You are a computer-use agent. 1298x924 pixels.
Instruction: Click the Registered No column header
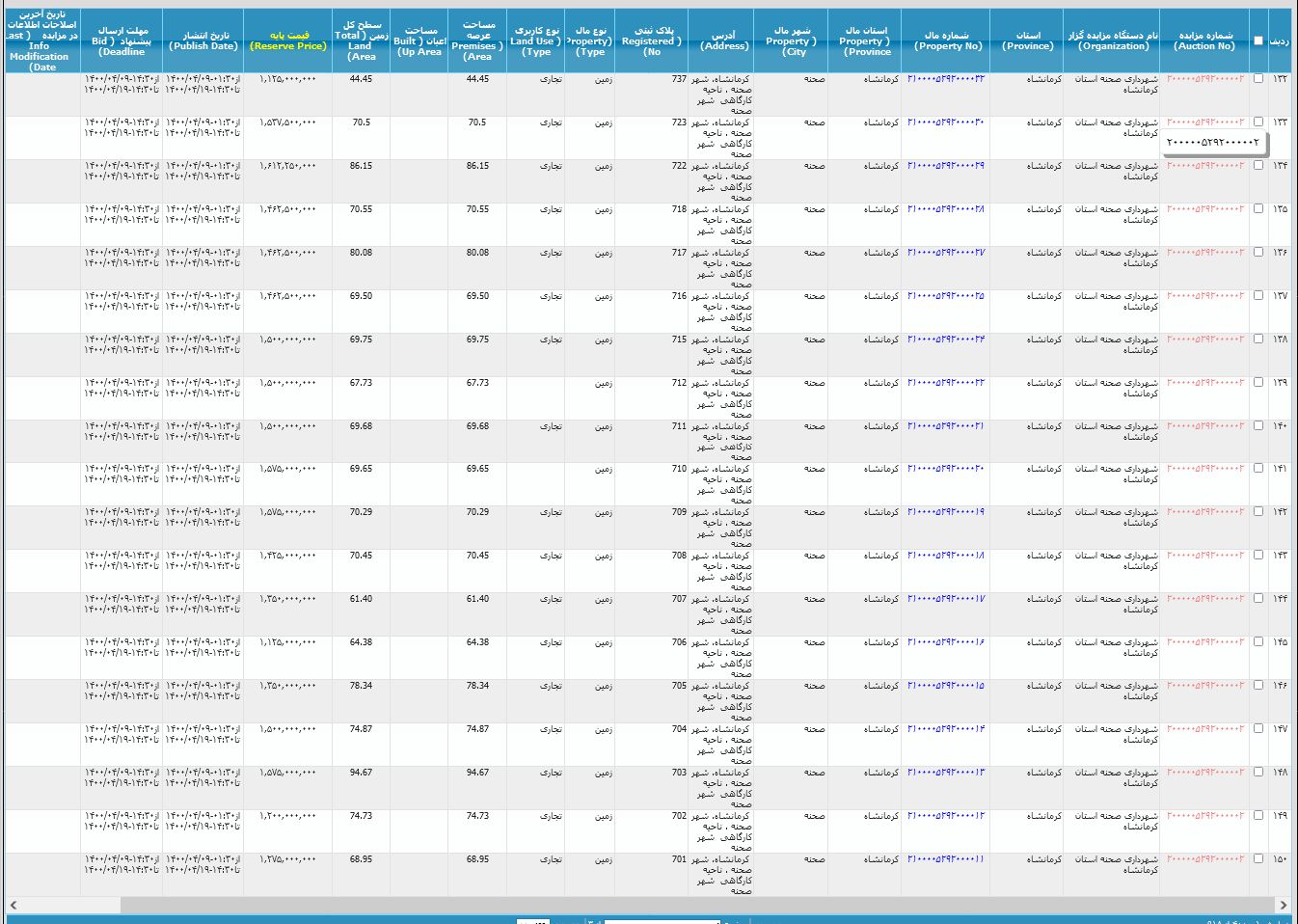[x=652, y=41]
